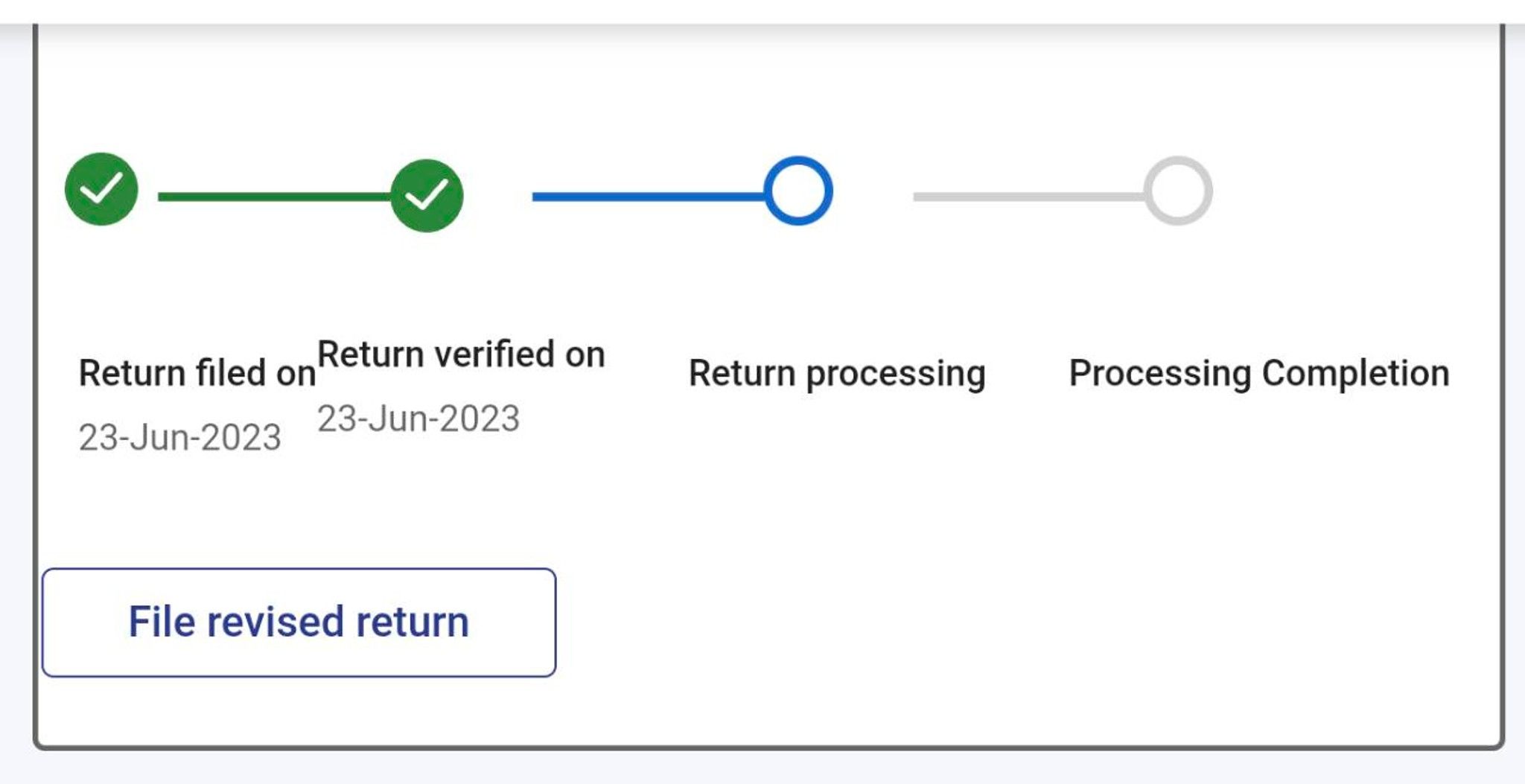Click grey progress line before Processing Completion

[1029, 197]
